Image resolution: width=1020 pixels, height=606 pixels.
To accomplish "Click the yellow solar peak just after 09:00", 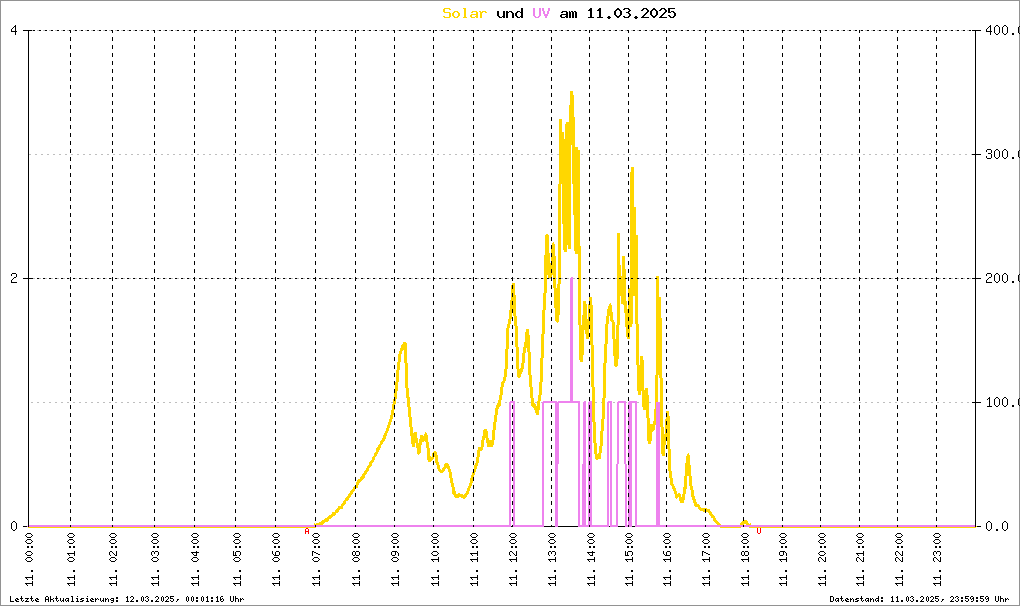I will (x=404, y=344).
